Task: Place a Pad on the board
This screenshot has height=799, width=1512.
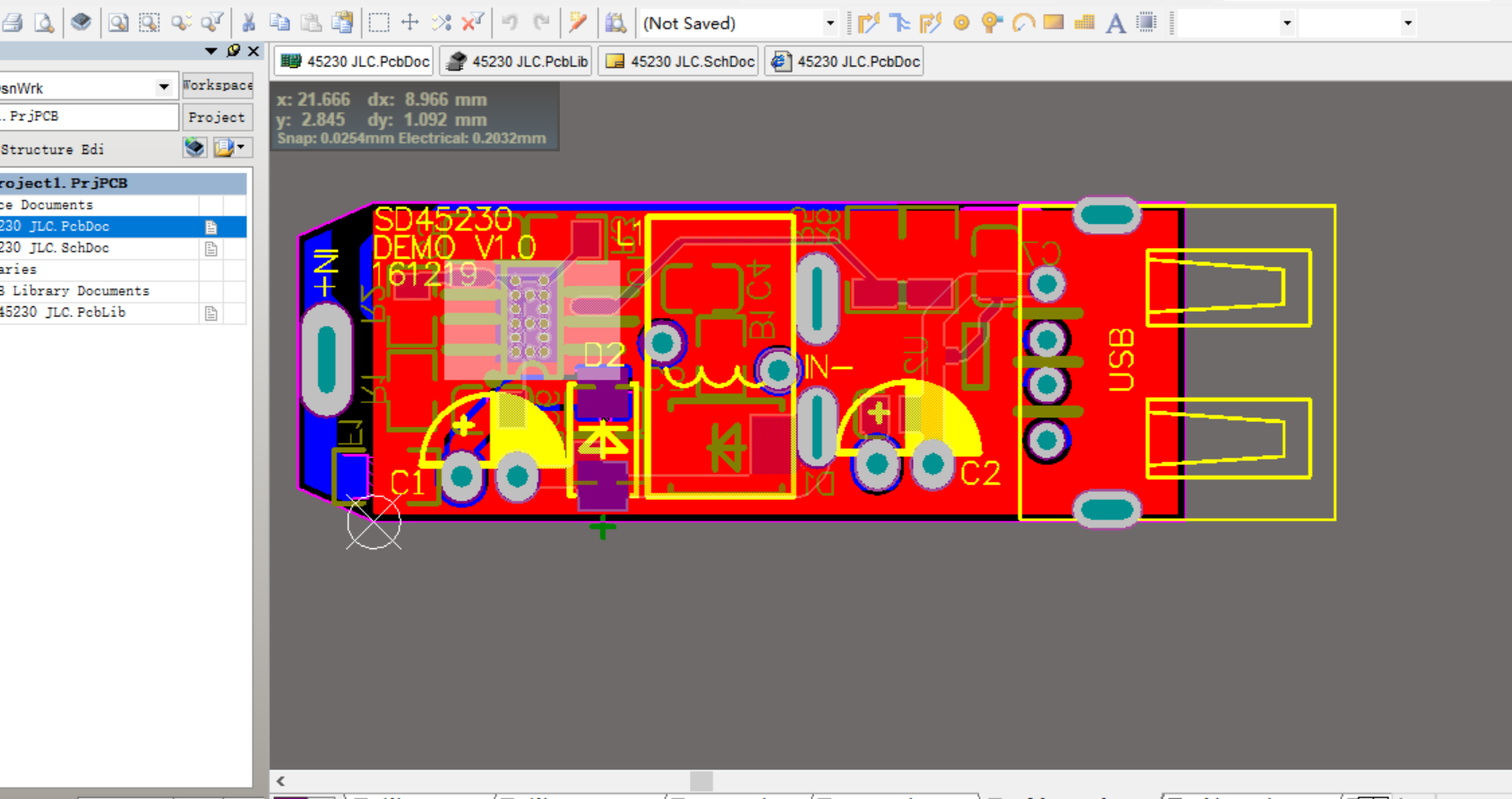Action: click(961, 22)
